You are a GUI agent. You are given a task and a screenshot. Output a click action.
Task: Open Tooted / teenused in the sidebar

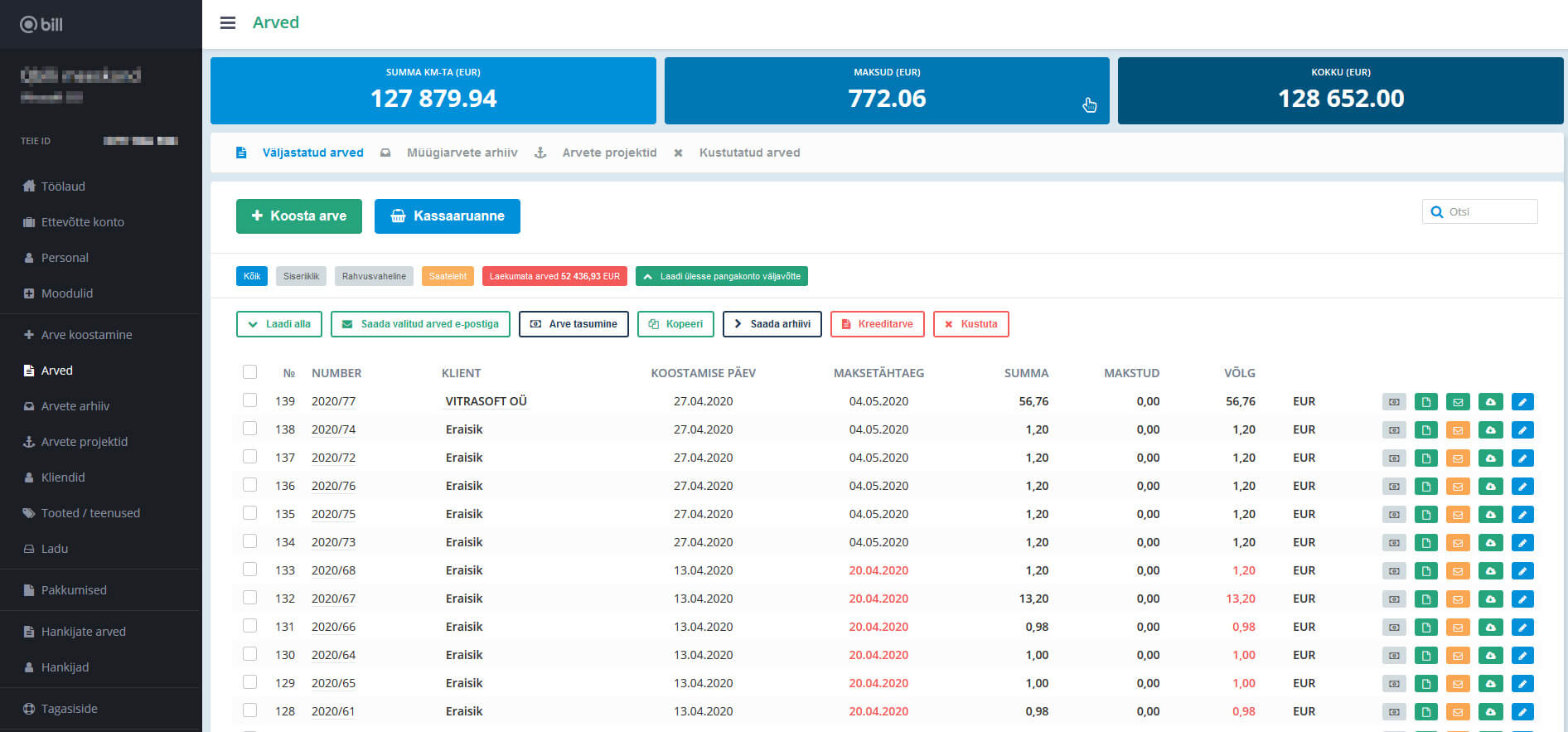[x=90, y=513]
